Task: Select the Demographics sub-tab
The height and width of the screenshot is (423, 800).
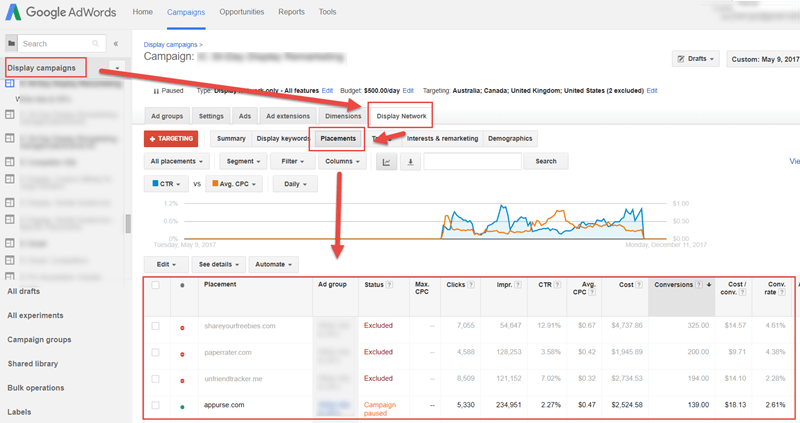Action: [510, 139]
